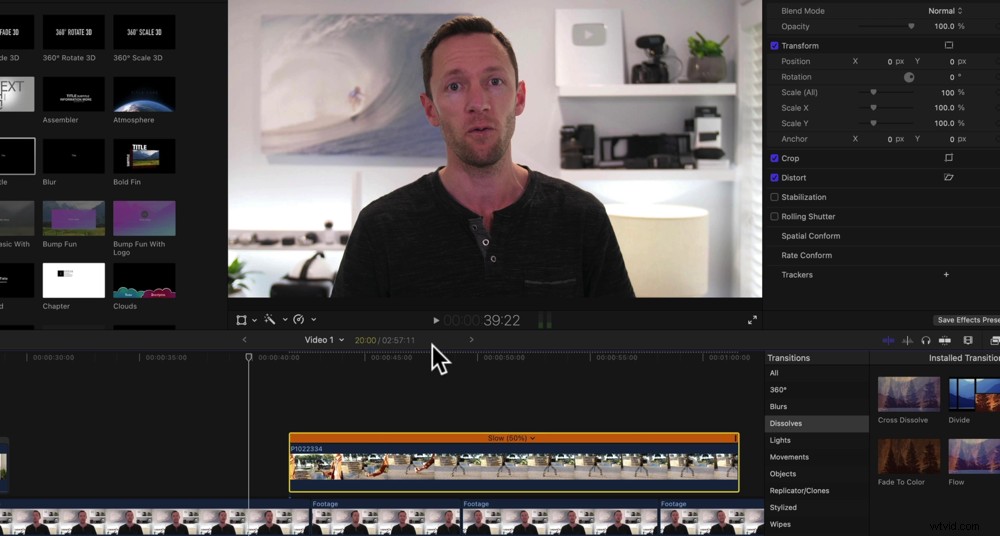Go back in timeline history
Image resolution: width=1000 pixels, height=536 pixels.
[x=244, y=339]
